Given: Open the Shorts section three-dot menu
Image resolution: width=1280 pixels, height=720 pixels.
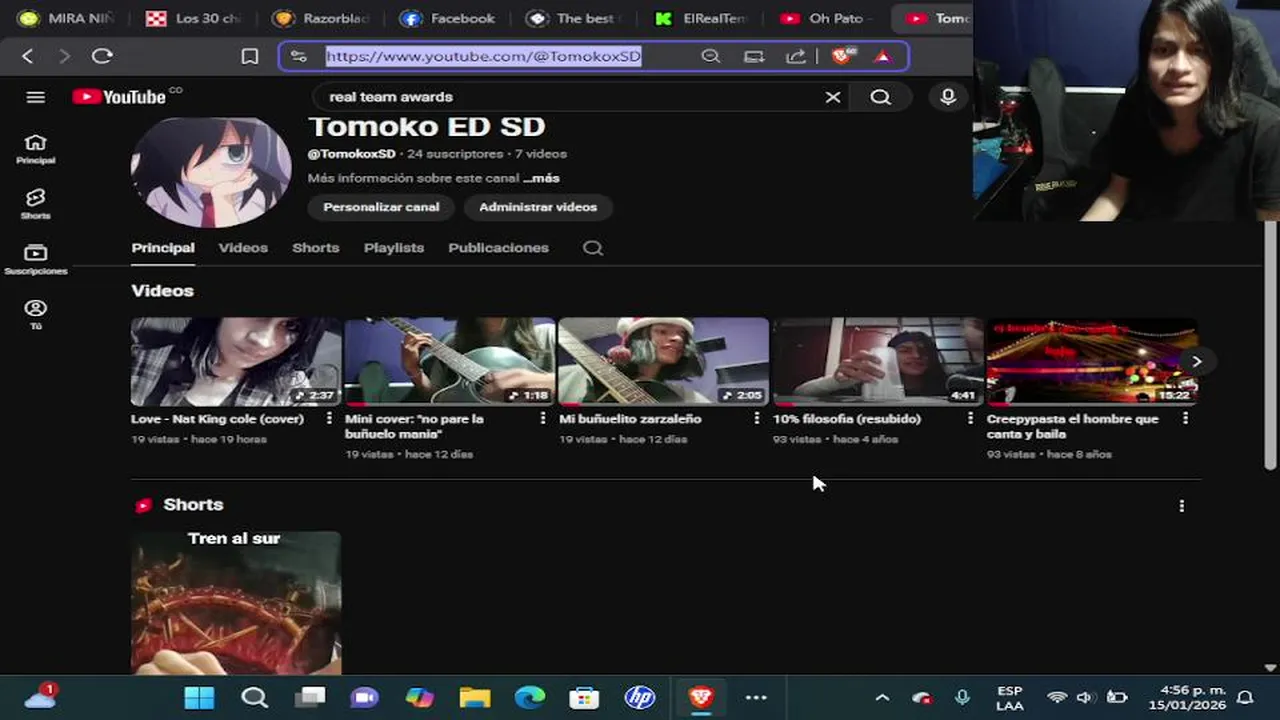Looking at the screenshot, I should click(1182, 506).
